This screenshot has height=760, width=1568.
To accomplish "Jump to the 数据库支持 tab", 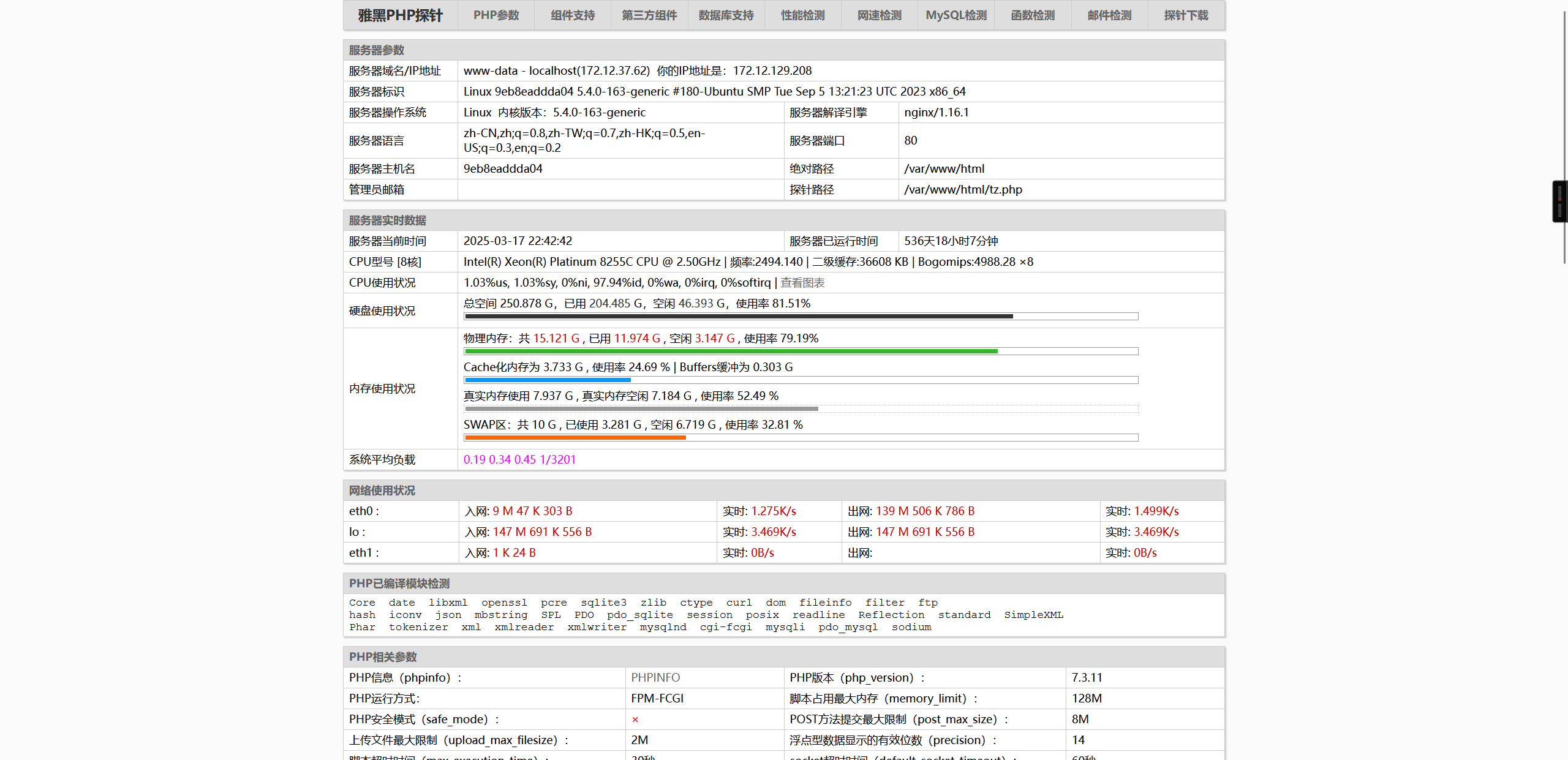I will (726, 15).
